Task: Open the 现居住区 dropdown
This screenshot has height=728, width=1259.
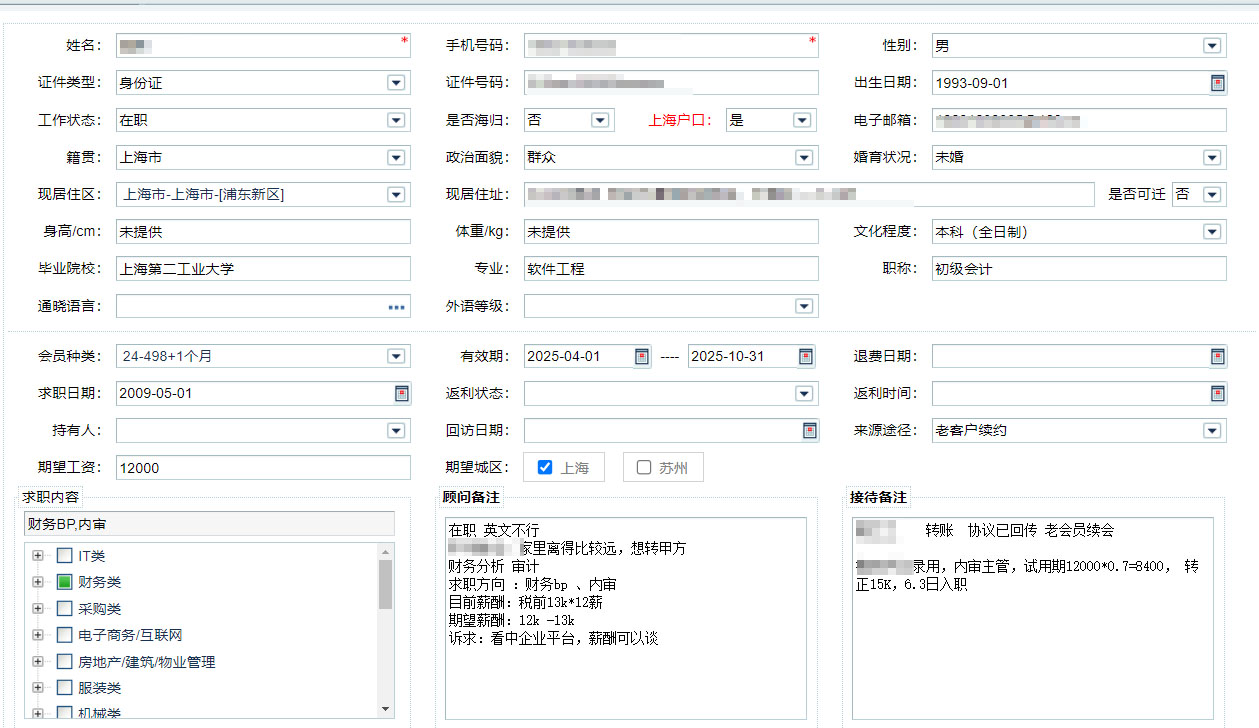Action: click(x=396, y=194)
